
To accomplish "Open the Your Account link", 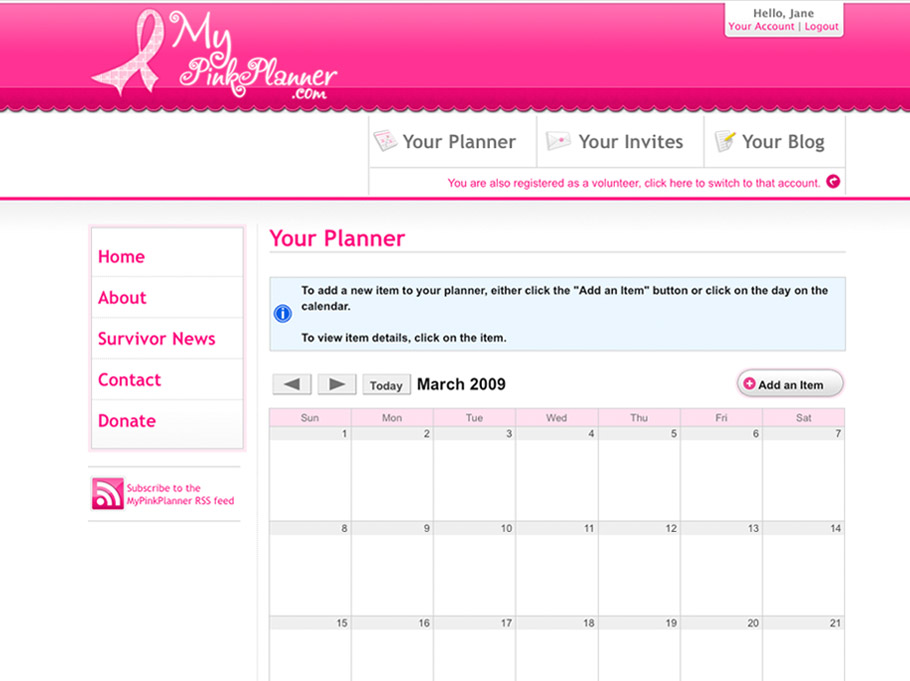I will [761, 27].
